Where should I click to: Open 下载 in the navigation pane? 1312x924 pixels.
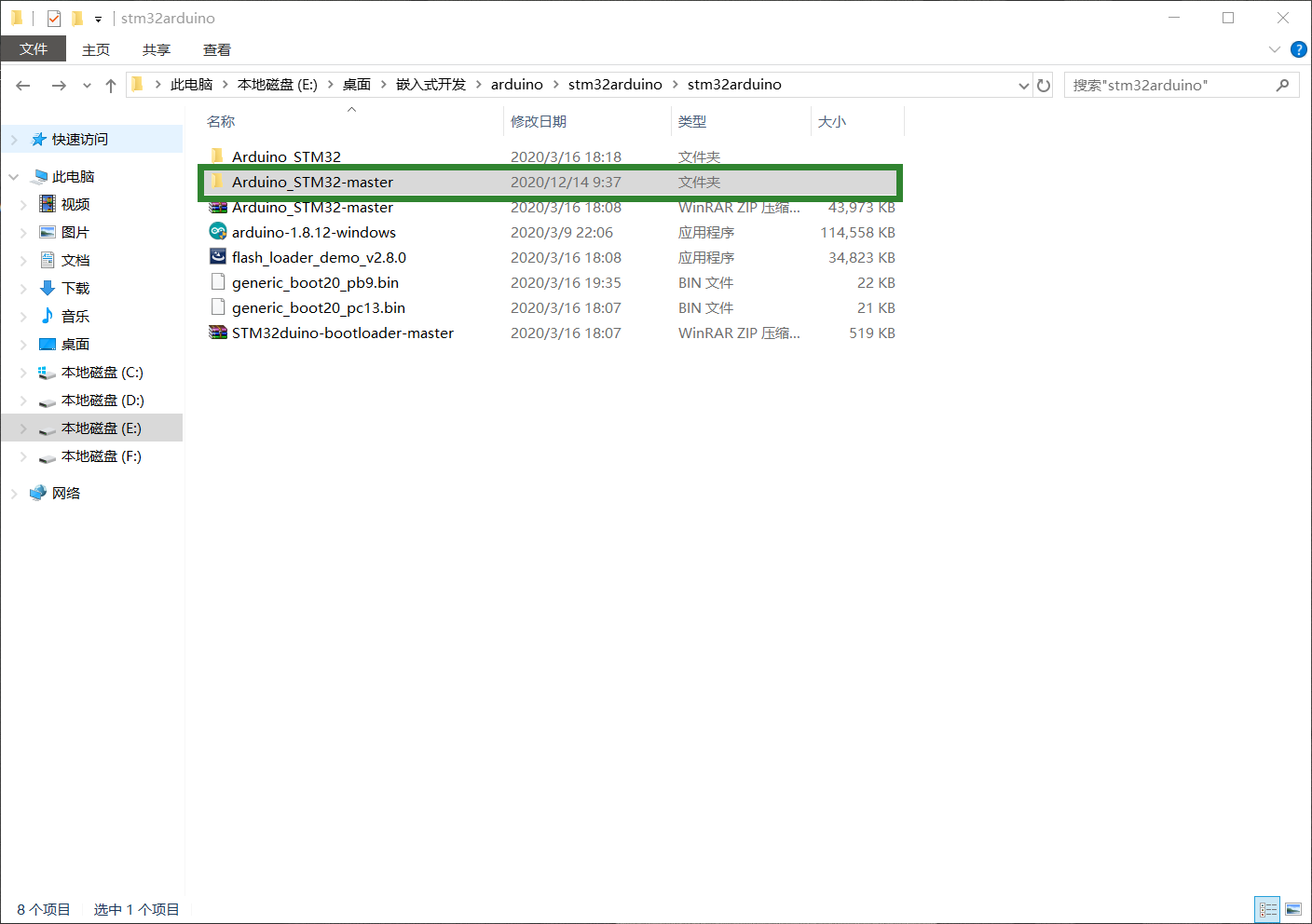coord(75,288)
